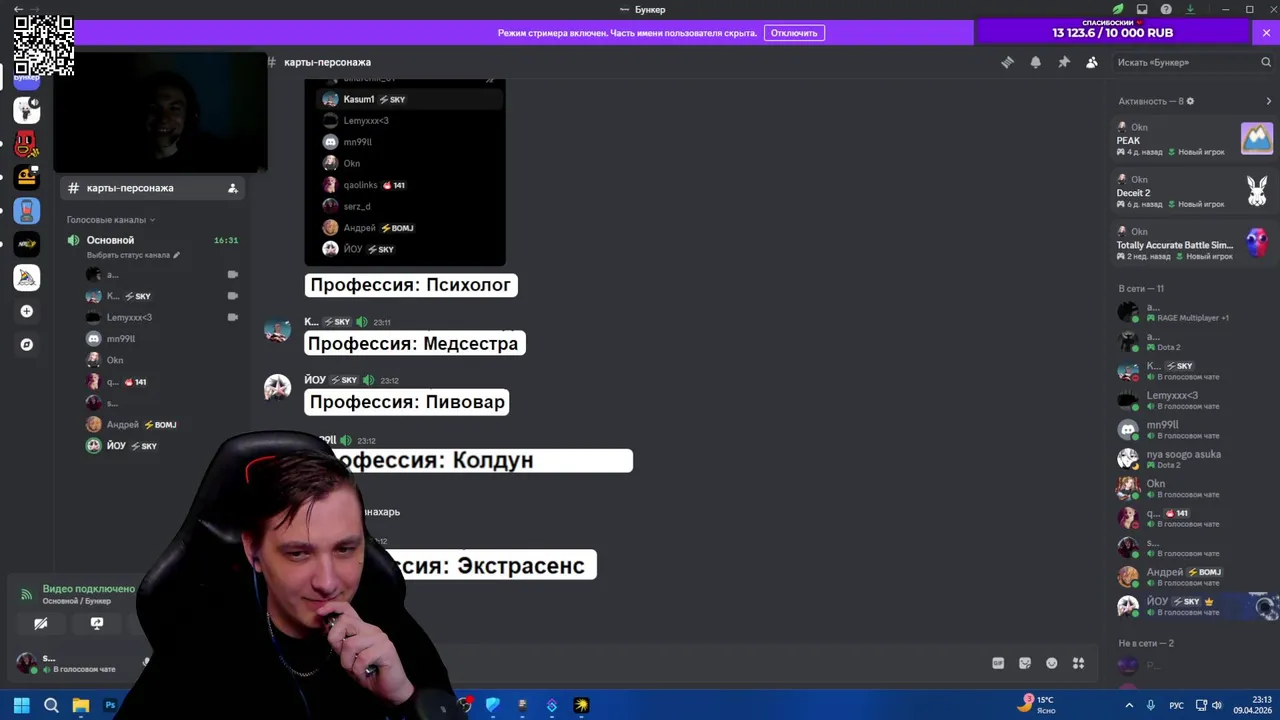Open Андрей BOMJ in online member list
The width and height of the screenshot is (1280, 720).
(1195, 577)
